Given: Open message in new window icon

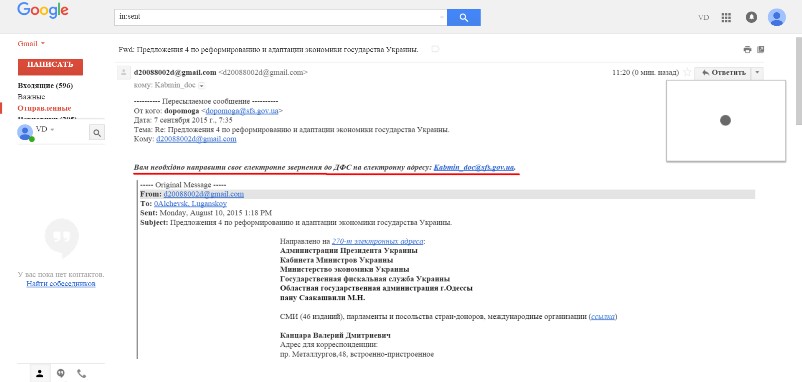Looking at the screenshot, I should (761, 50).
